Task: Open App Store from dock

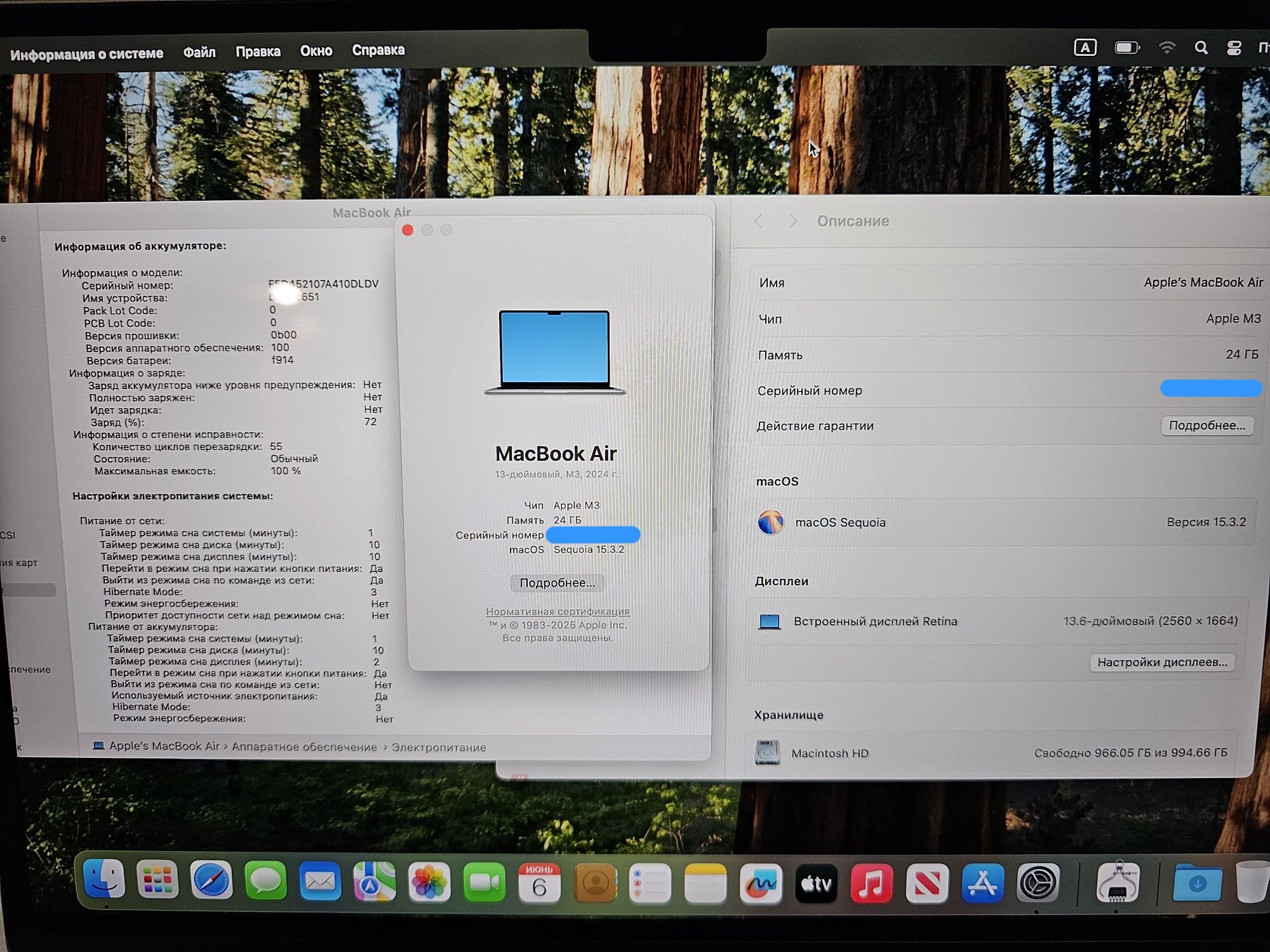Action: pyautogui.click(x=982, y=883)
